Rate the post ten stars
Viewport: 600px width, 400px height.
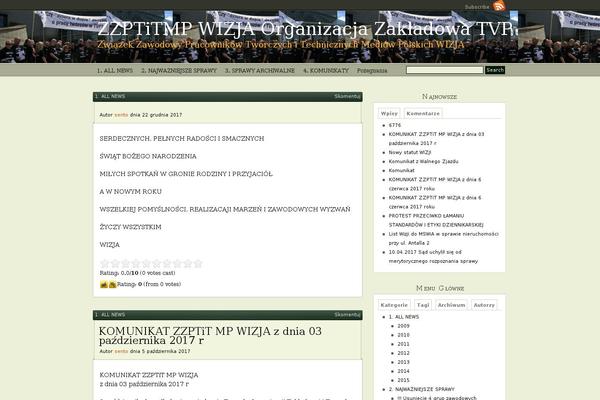(198, 263)
